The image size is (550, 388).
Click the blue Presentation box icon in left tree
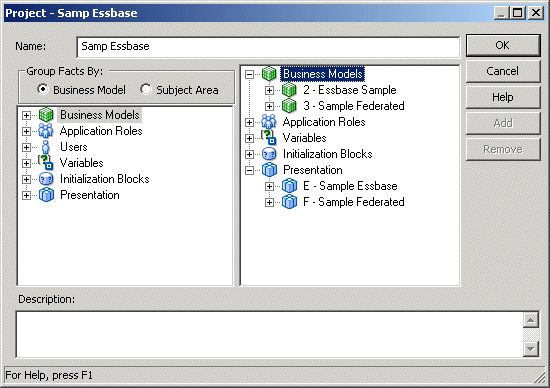(46, 195)
